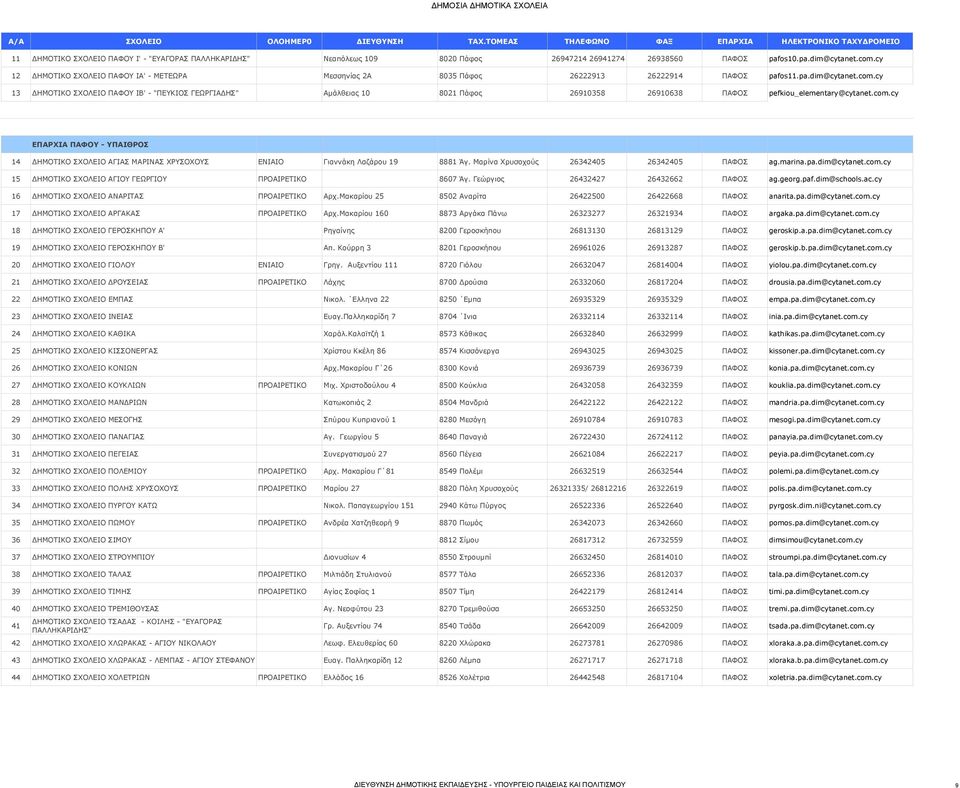Click phone number 26442548
This screenshot has width=960, height=788.
click(587, 677)
